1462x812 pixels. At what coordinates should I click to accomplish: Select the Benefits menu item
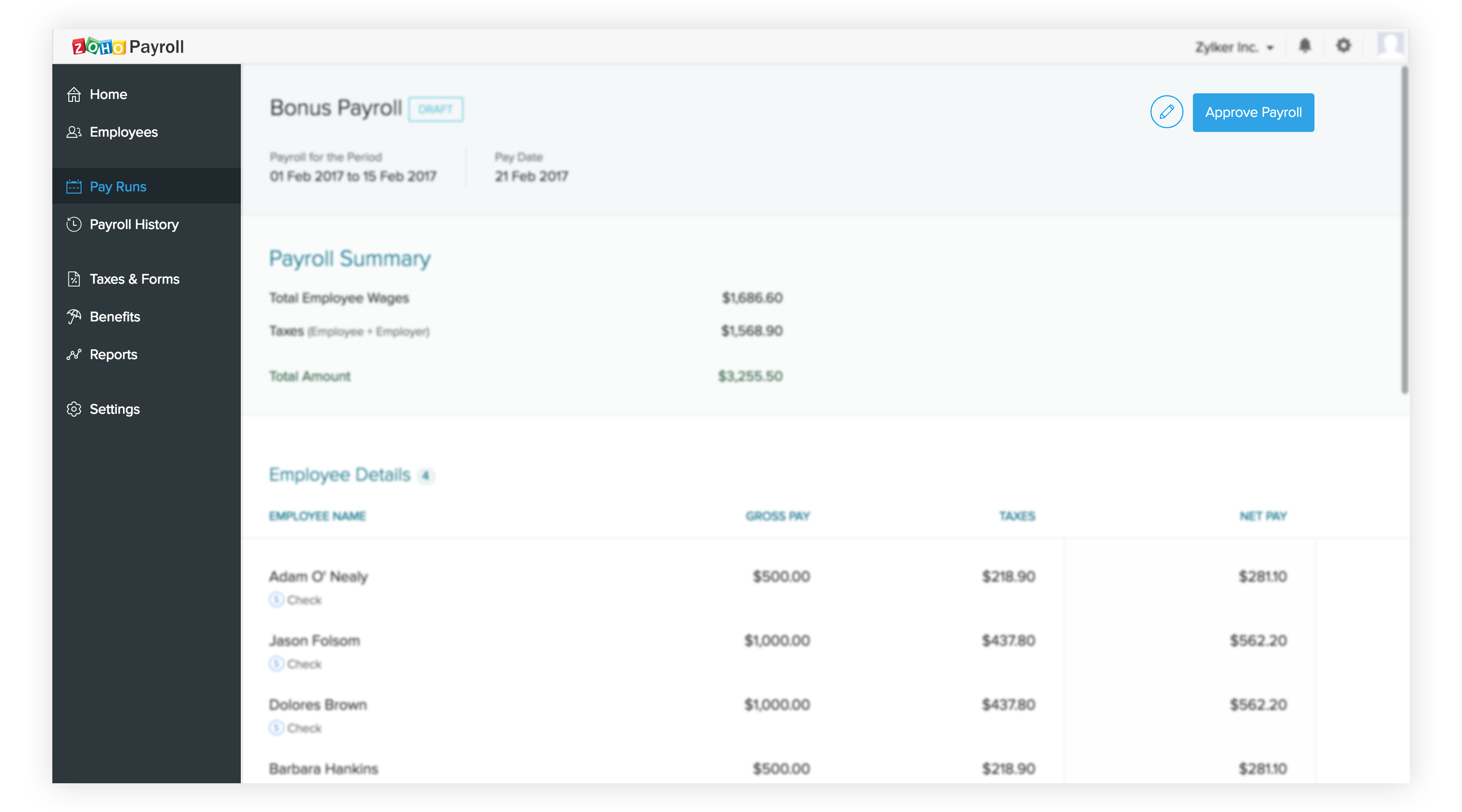[115, 317]
